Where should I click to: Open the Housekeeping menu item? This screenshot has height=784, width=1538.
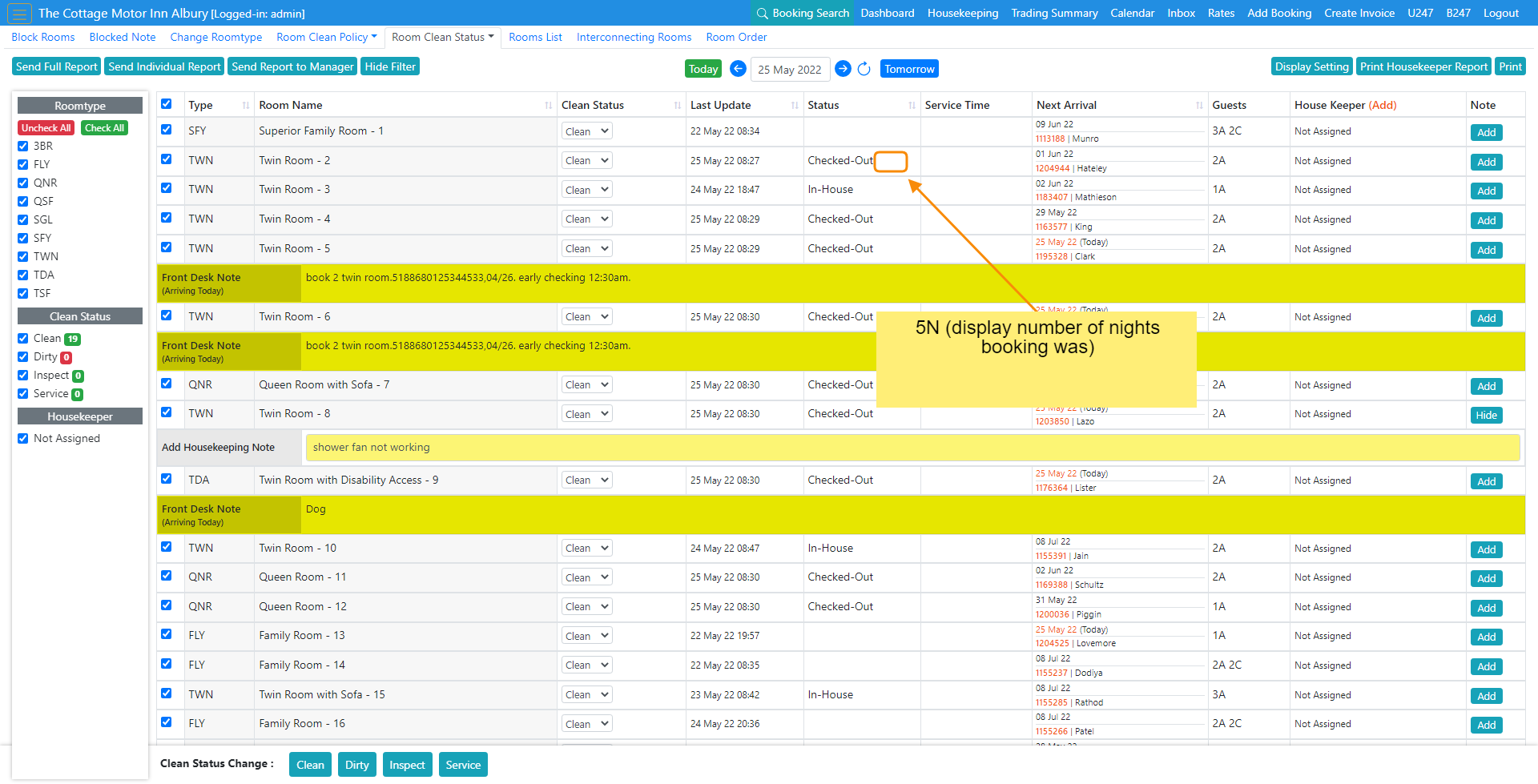[x=962, y=14]
